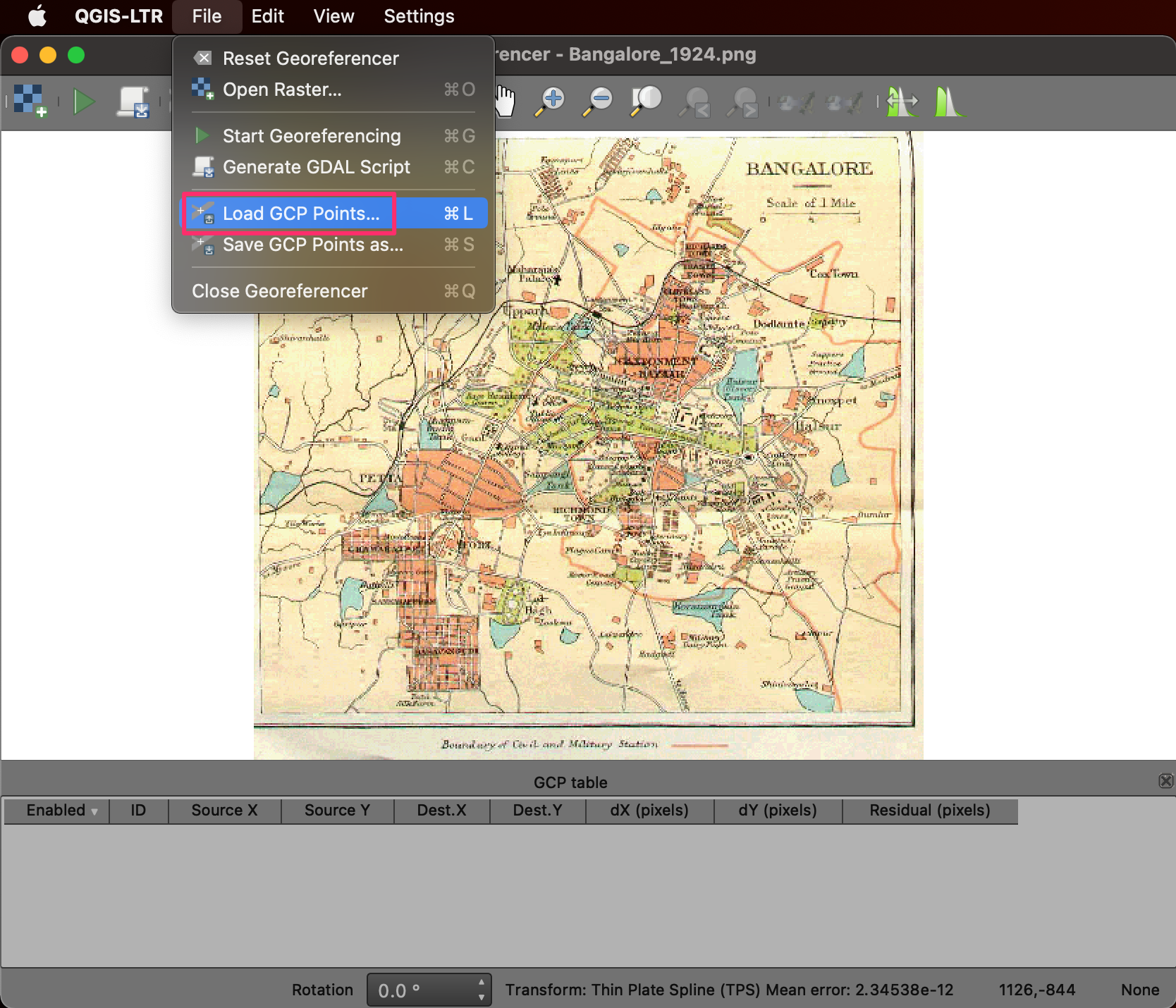
Task: Close the open File menu
Action: [x=207, y=16]
